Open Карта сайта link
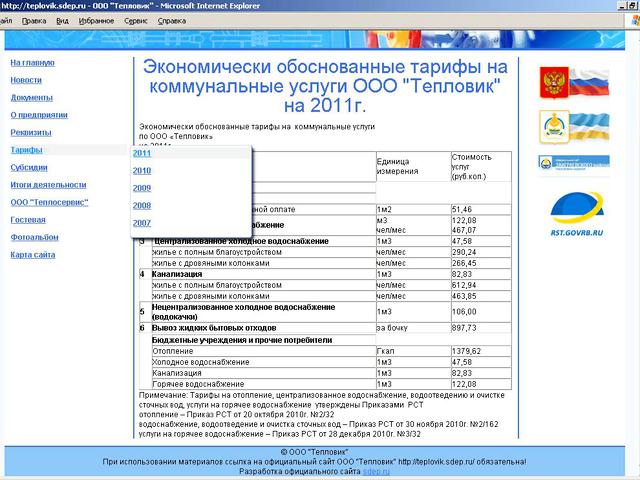Image resolution: width=640 pixels, height=480 pixels. [x=33, y=255]
